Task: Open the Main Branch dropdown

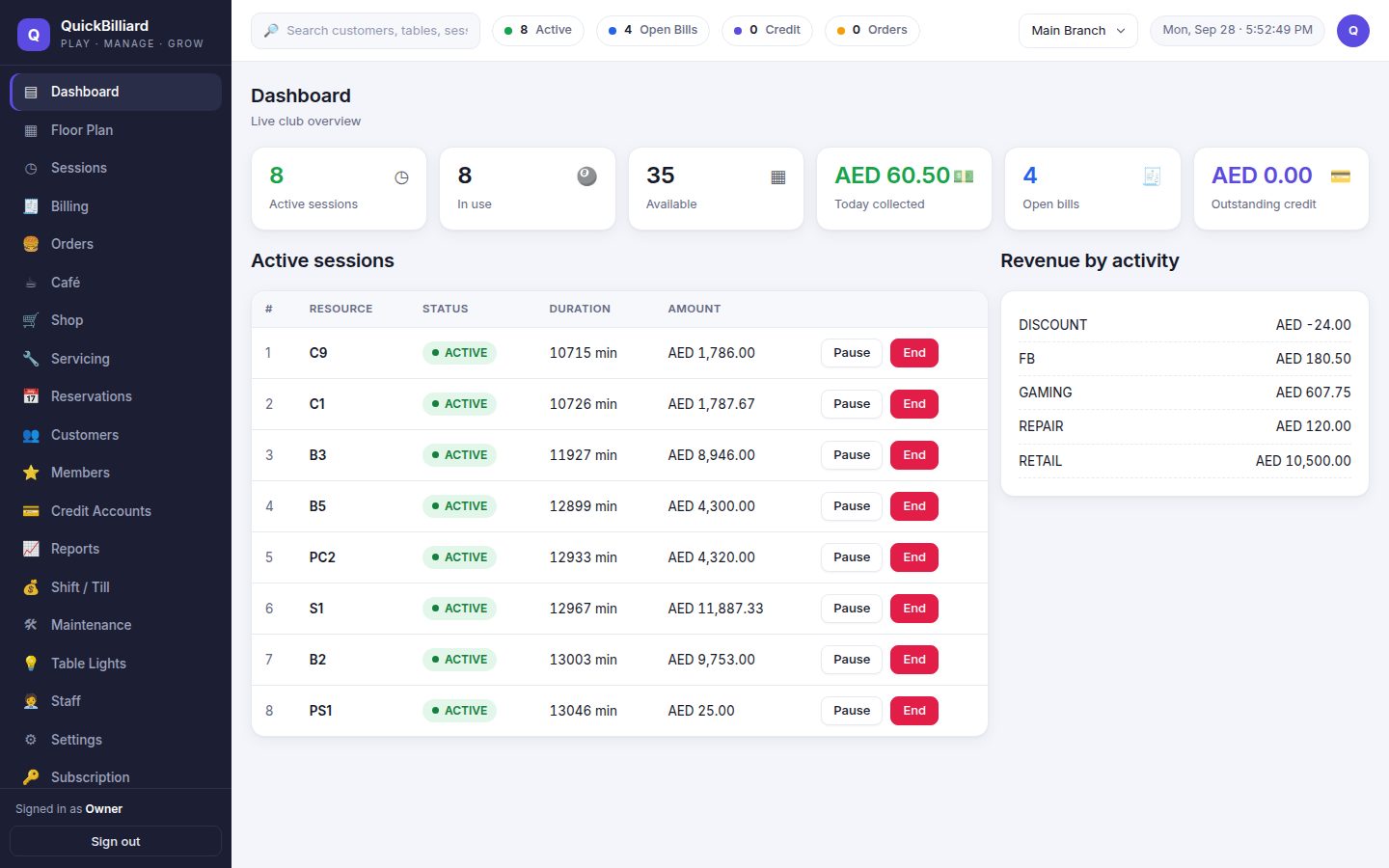Action: (x=1077, y=31)
